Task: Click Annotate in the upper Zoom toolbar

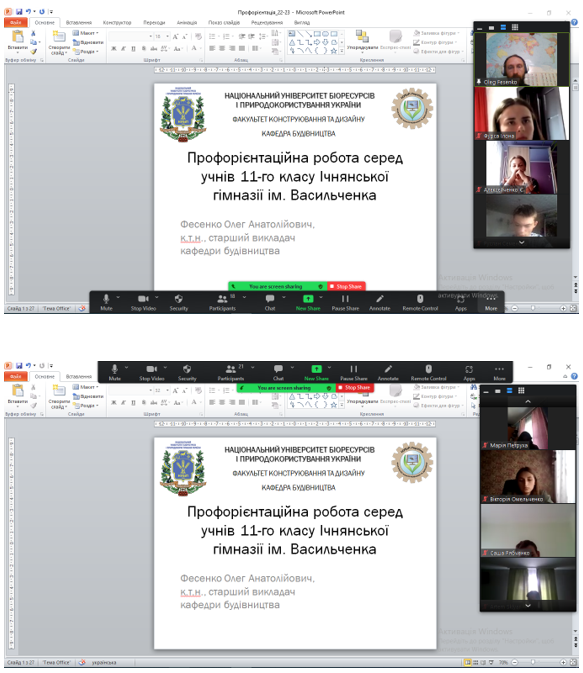Action: tap(380, 302)
